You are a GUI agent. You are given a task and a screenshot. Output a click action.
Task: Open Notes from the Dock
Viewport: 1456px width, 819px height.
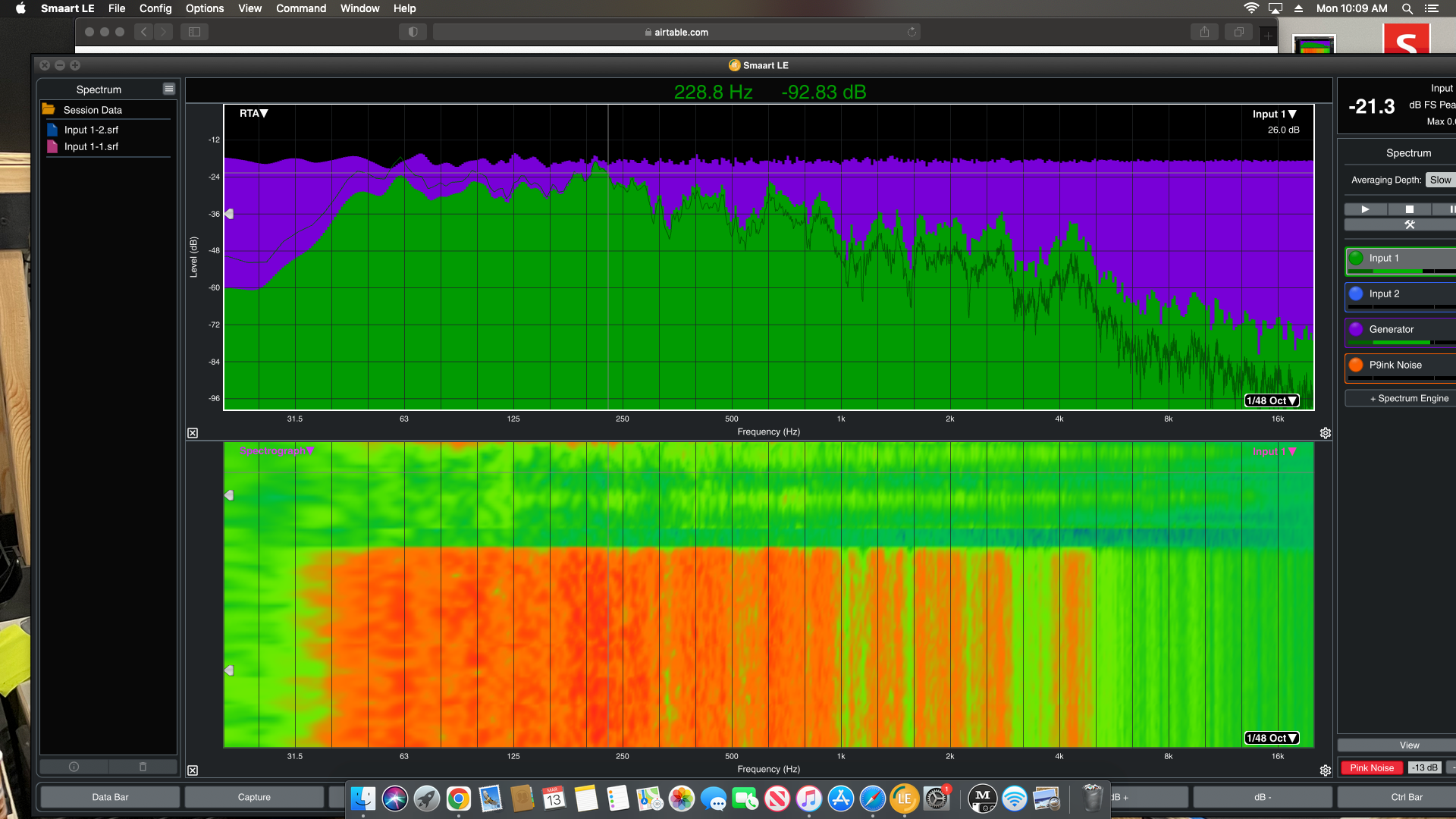[x=586, y=799]
